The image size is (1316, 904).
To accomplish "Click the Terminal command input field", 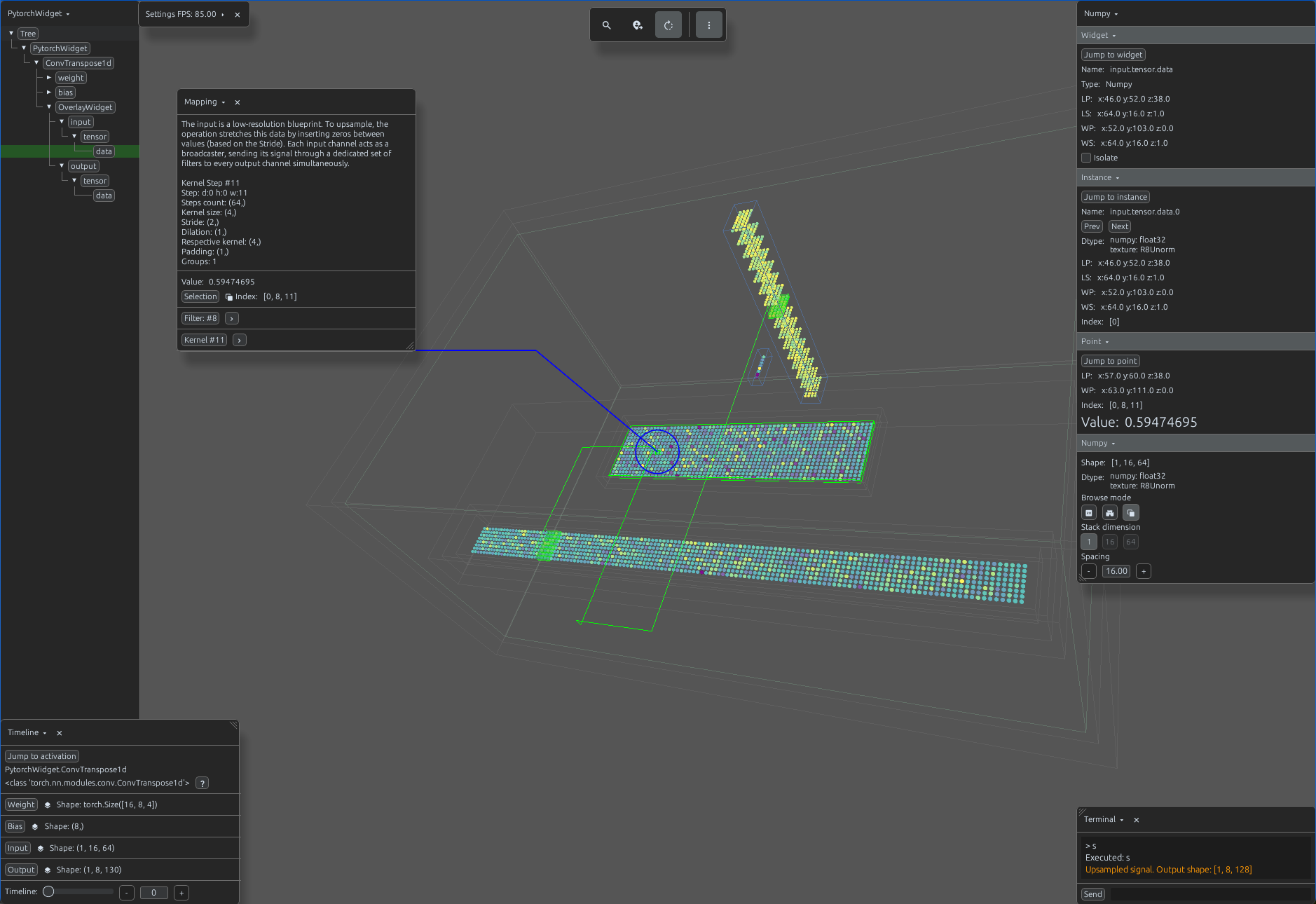I will coord(1210,894).
